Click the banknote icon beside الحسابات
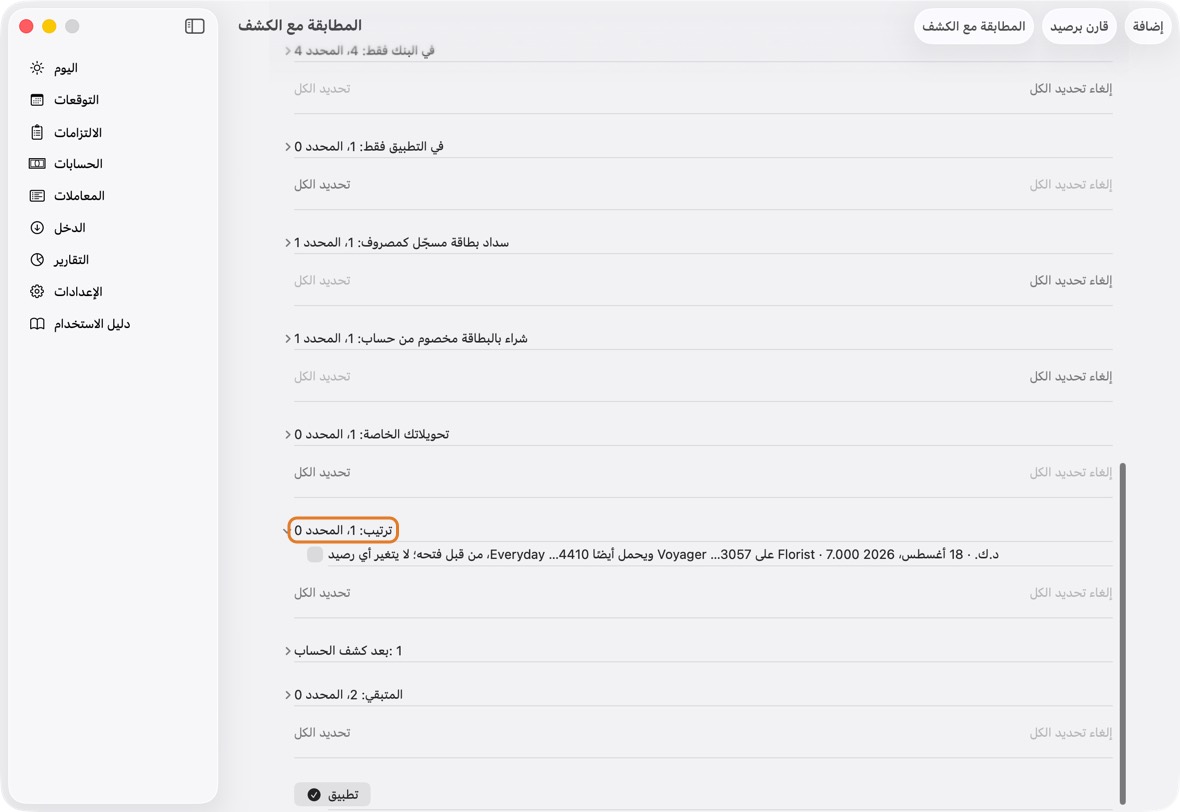Viewport: 1180px width, 812px height. [37, 164]
